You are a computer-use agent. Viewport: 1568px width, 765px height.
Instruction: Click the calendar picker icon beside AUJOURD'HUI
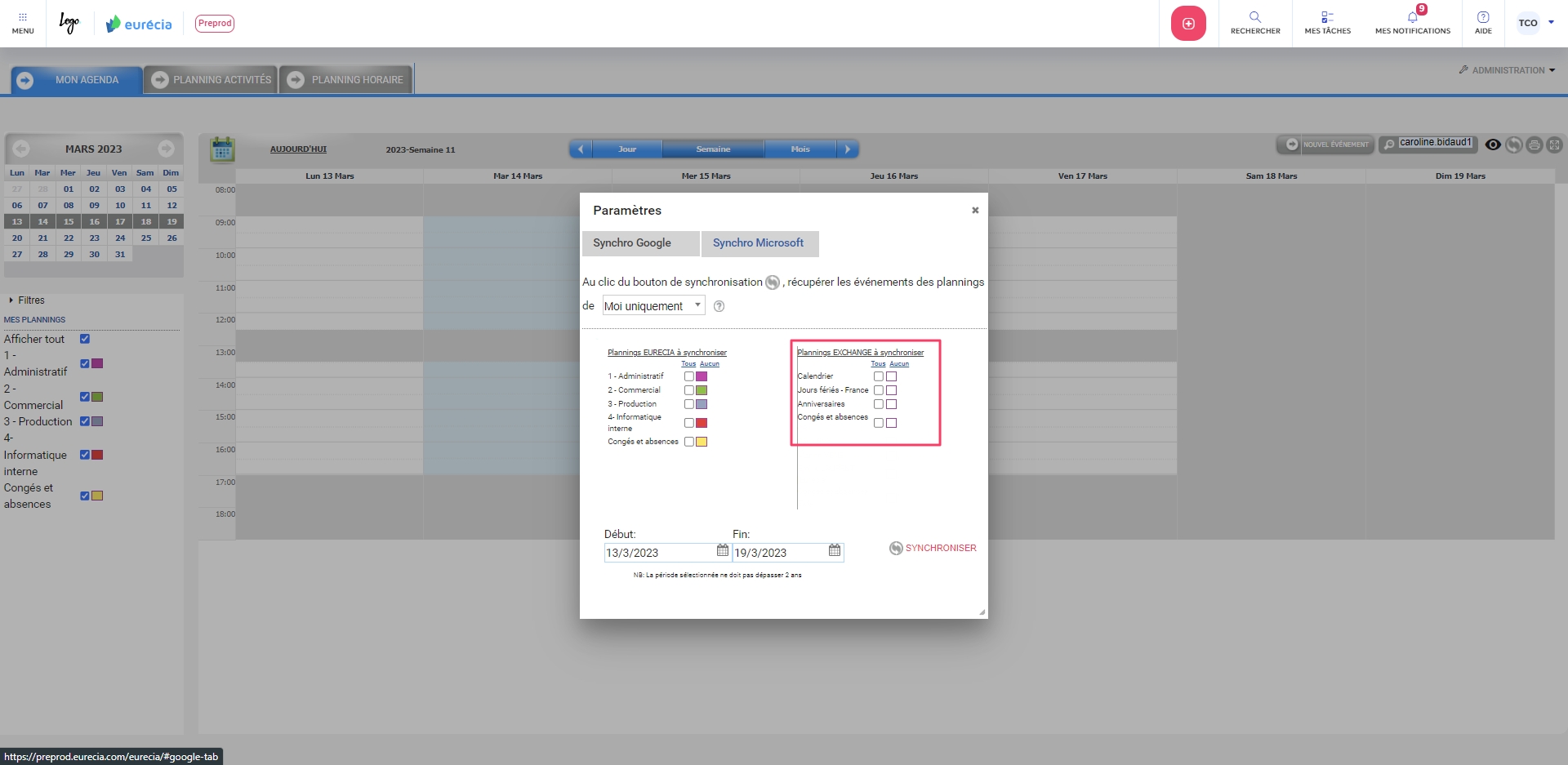point(222,149)
